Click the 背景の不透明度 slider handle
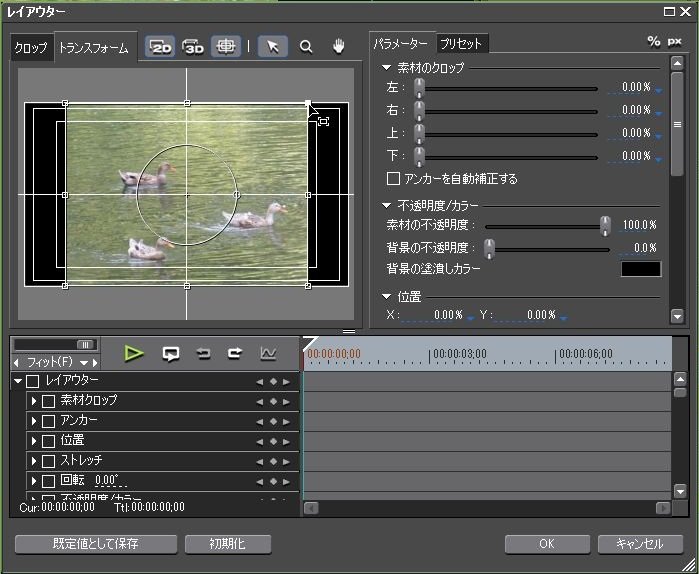 coord(489,249)
